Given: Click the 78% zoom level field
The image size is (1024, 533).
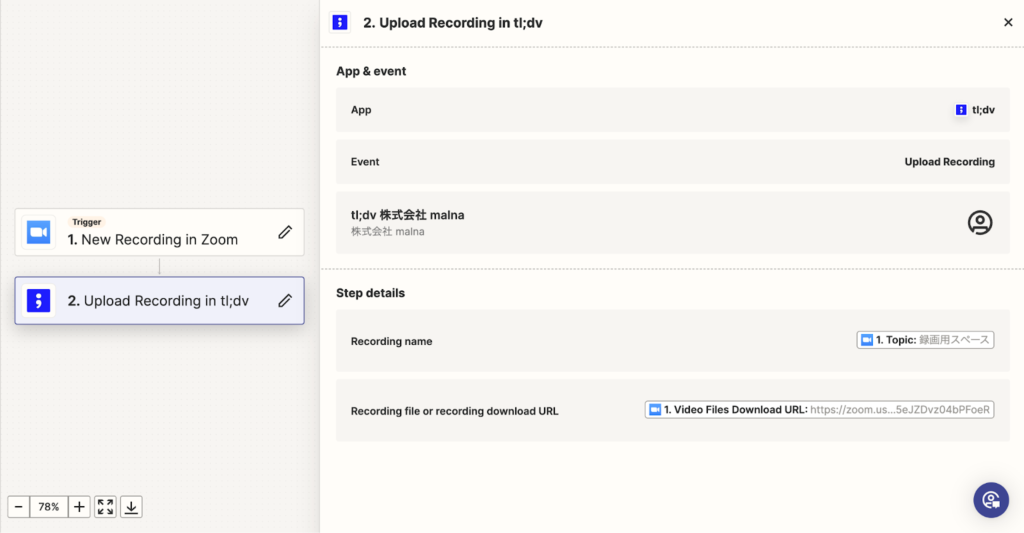Looking at the screenshot, I should click(x=49, y=507).
